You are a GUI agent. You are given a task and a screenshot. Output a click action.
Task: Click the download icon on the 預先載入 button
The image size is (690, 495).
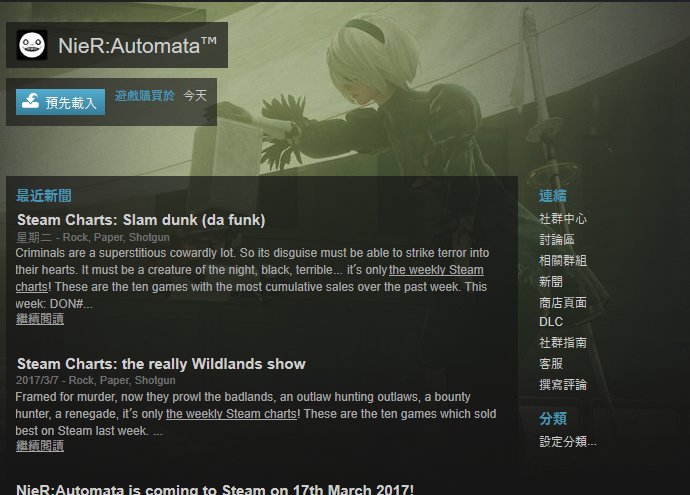click(31, 101)
